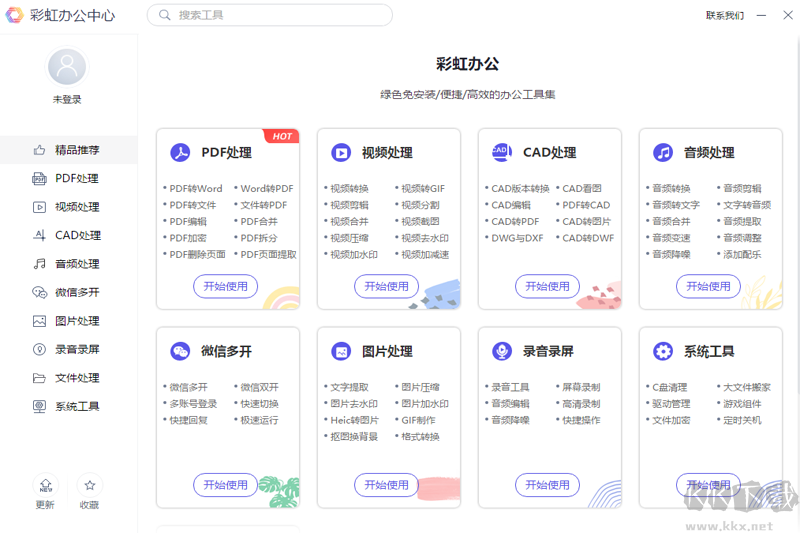800x533 pixels.
Task: Click 开始使用 on the 微信多开 card
Action: (226, 485)
